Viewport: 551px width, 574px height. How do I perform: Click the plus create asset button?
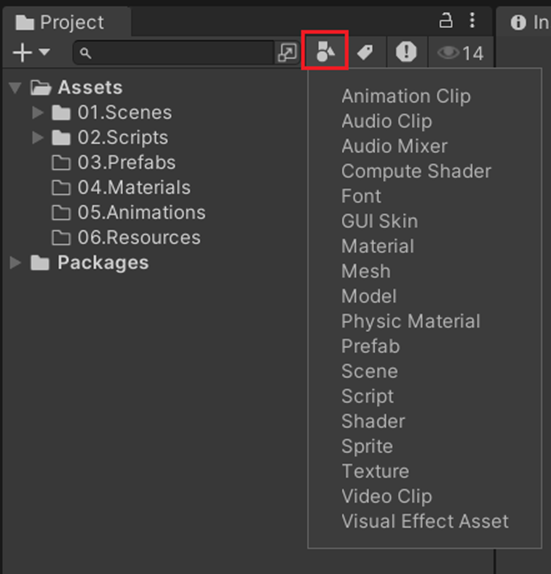(x=22, y=53)
